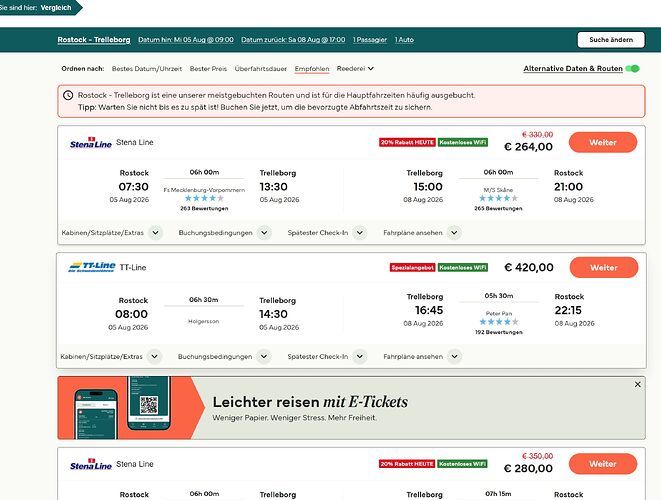The width and height of the screenshot is (661, 500).
Task: Click the phone E-Ticket image in banner
Action: point(123,408)
